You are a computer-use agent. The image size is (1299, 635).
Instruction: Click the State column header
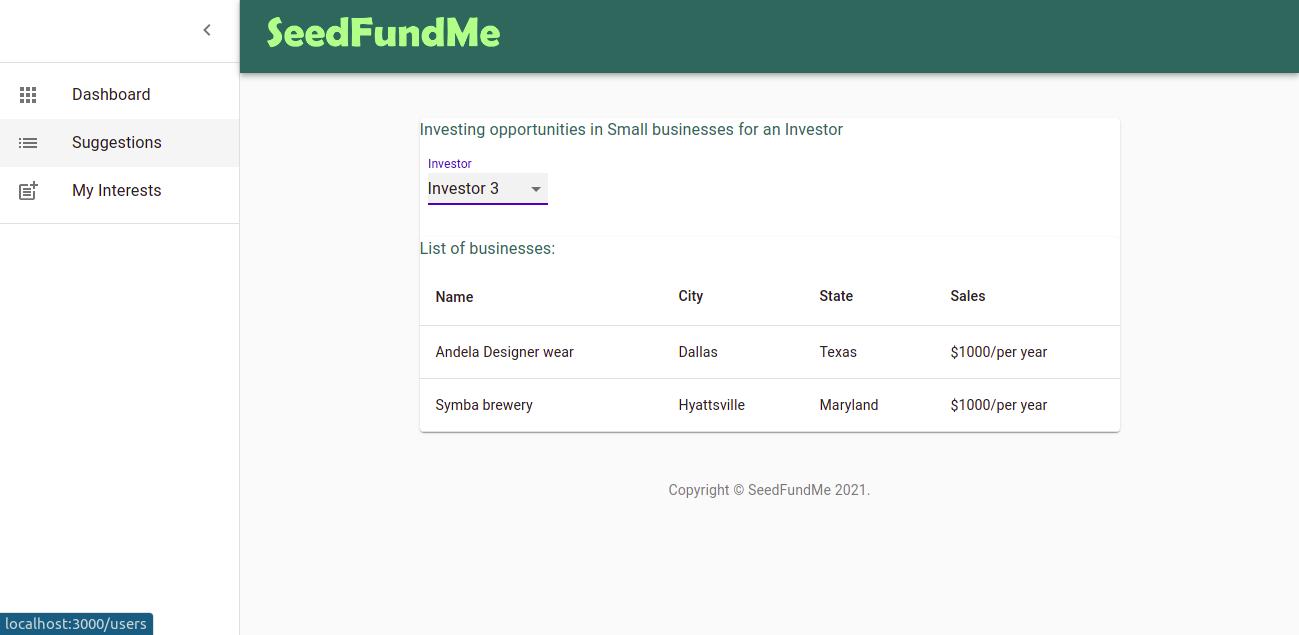pos(836,296)
